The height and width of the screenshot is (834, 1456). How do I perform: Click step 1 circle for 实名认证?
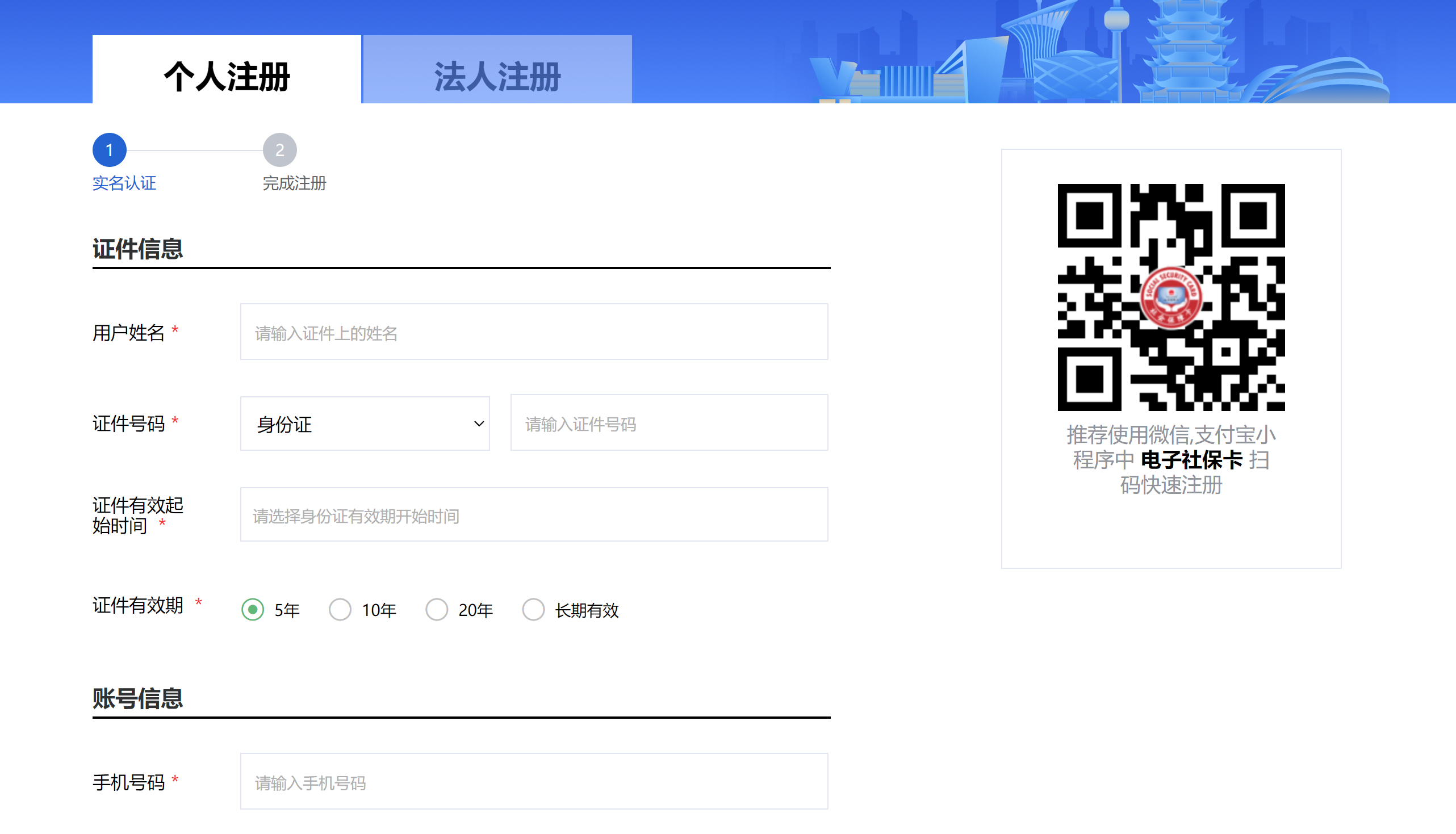[x=110, y=150]
